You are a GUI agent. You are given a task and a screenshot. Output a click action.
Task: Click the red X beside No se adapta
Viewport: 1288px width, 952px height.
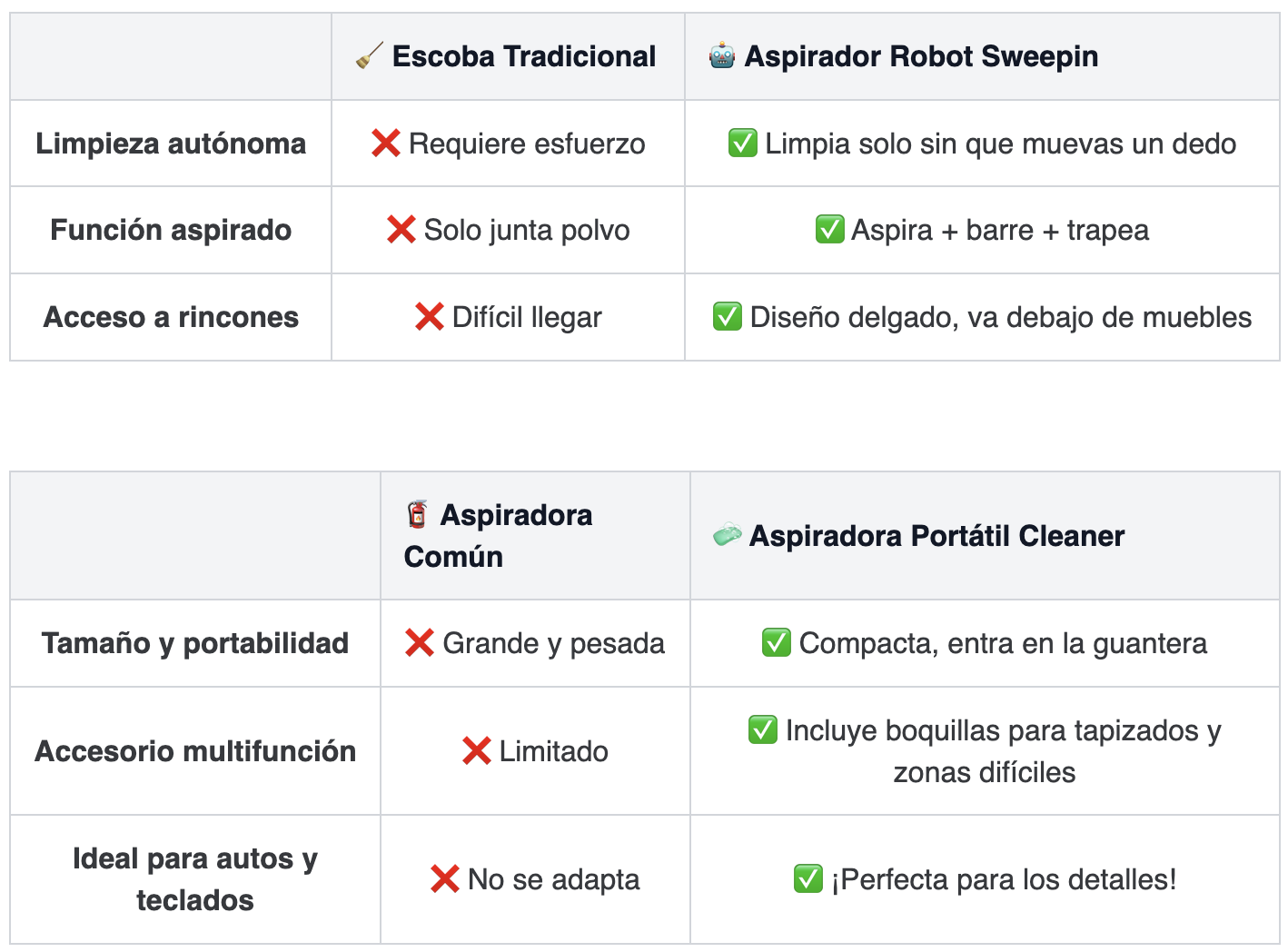coord(444,878)
